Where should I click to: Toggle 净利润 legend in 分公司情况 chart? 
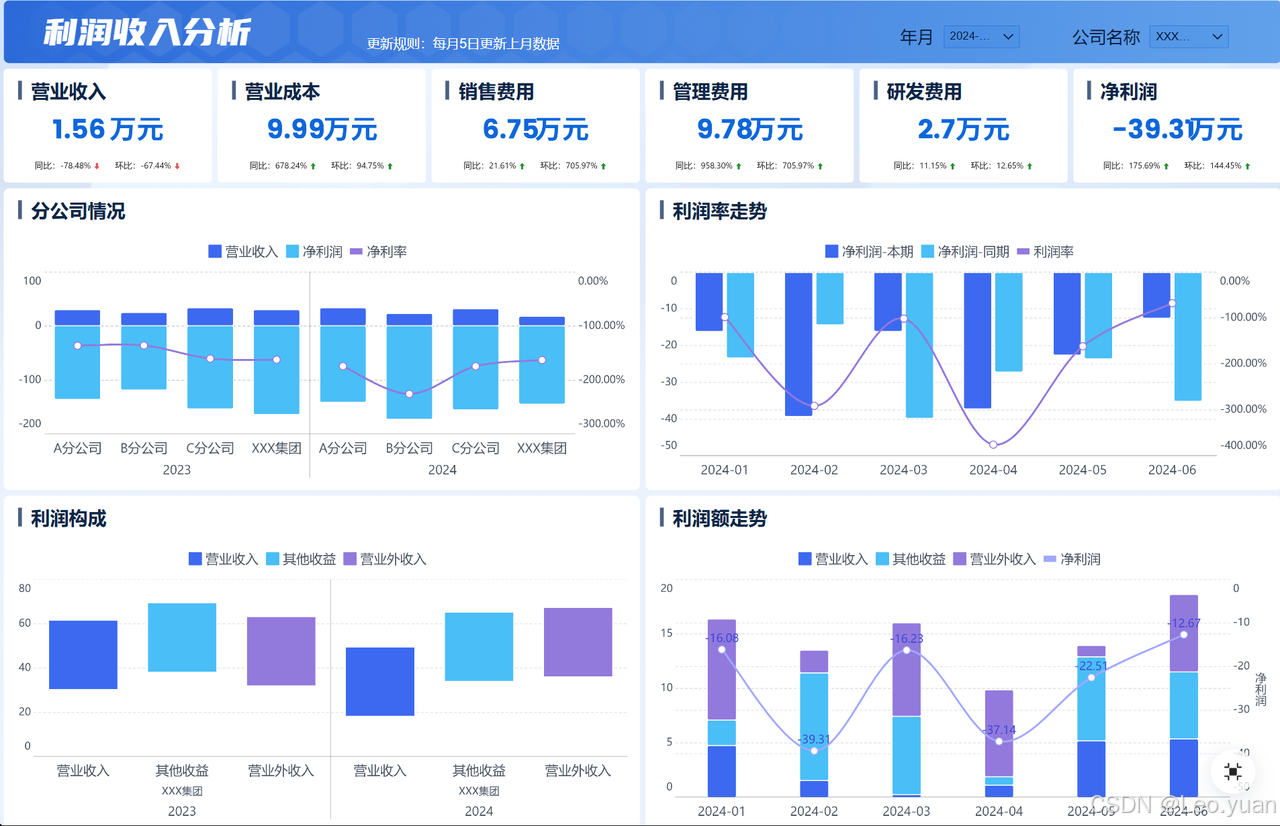(x=315, y=252)
